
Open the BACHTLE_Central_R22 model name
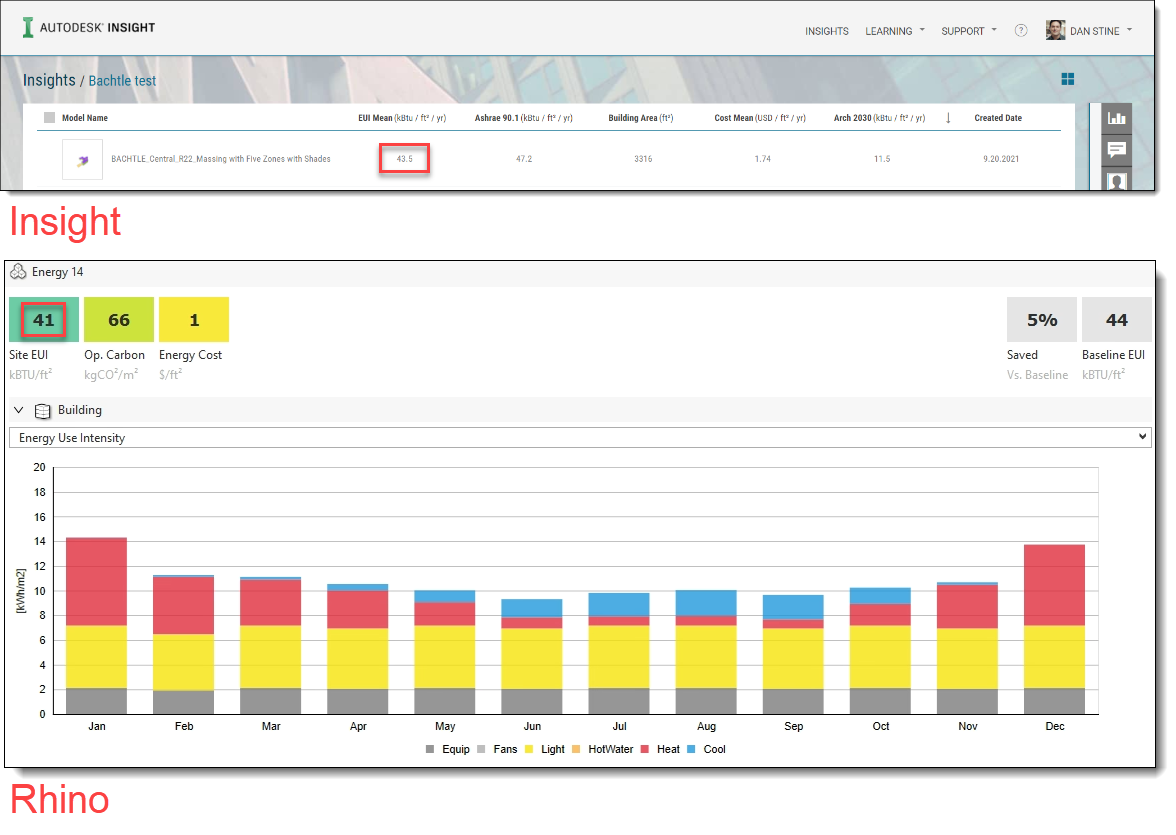click(220, 159)
